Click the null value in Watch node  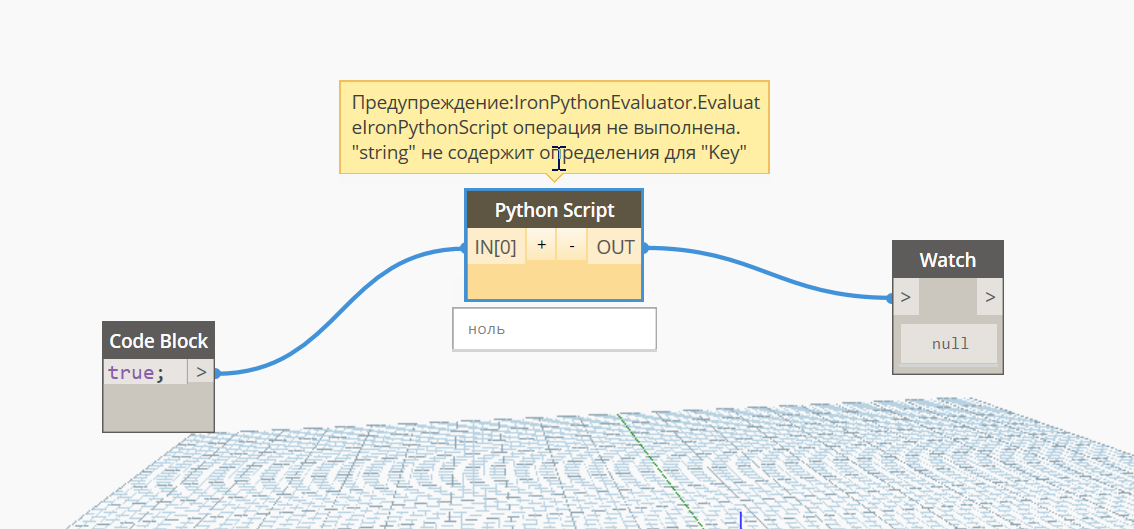[x=949, y=344]
